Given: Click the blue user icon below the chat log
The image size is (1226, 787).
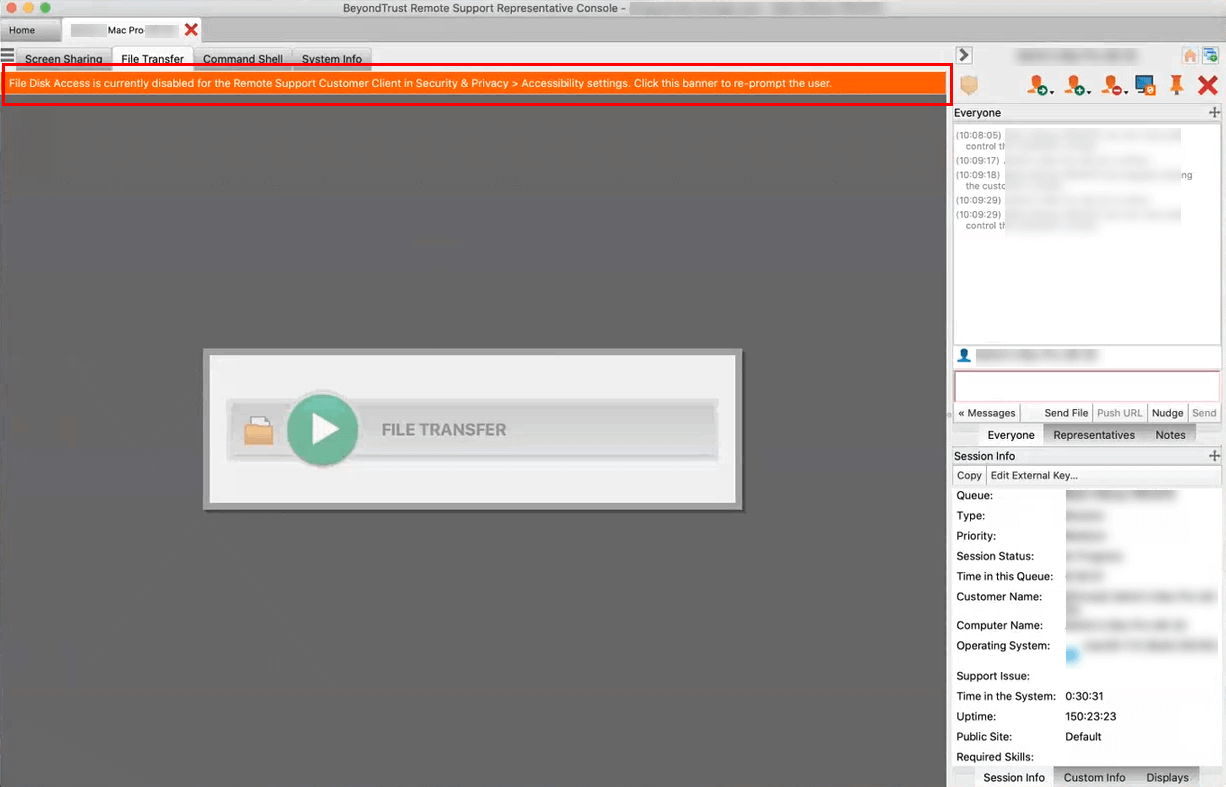Looking at the screenshot, I should tap(964, 355).
